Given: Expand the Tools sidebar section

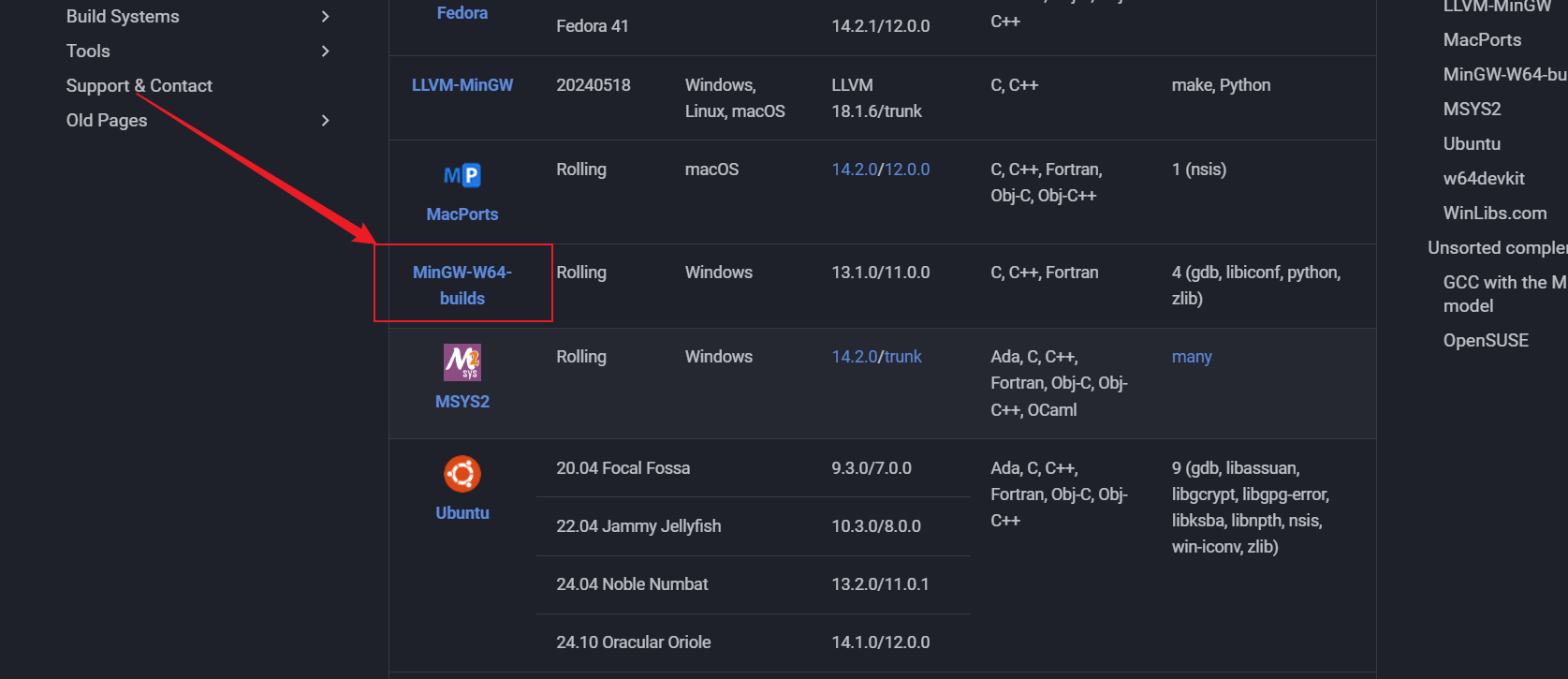Looking at the screenshot, I should pos(325,52).
